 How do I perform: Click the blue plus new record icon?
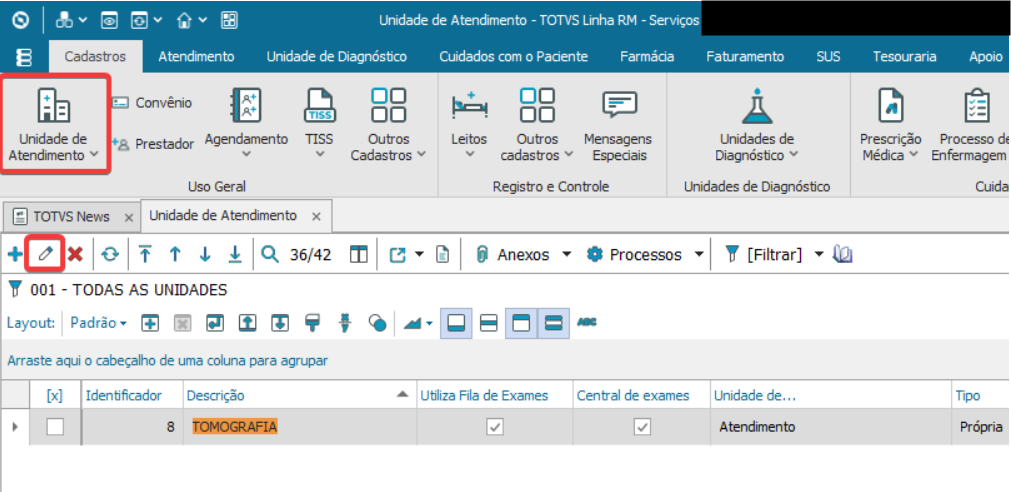(15, 255)
